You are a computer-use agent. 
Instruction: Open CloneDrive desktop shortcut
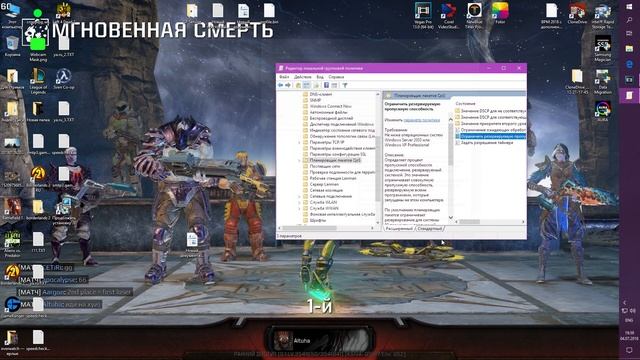(x=577, y=13)
